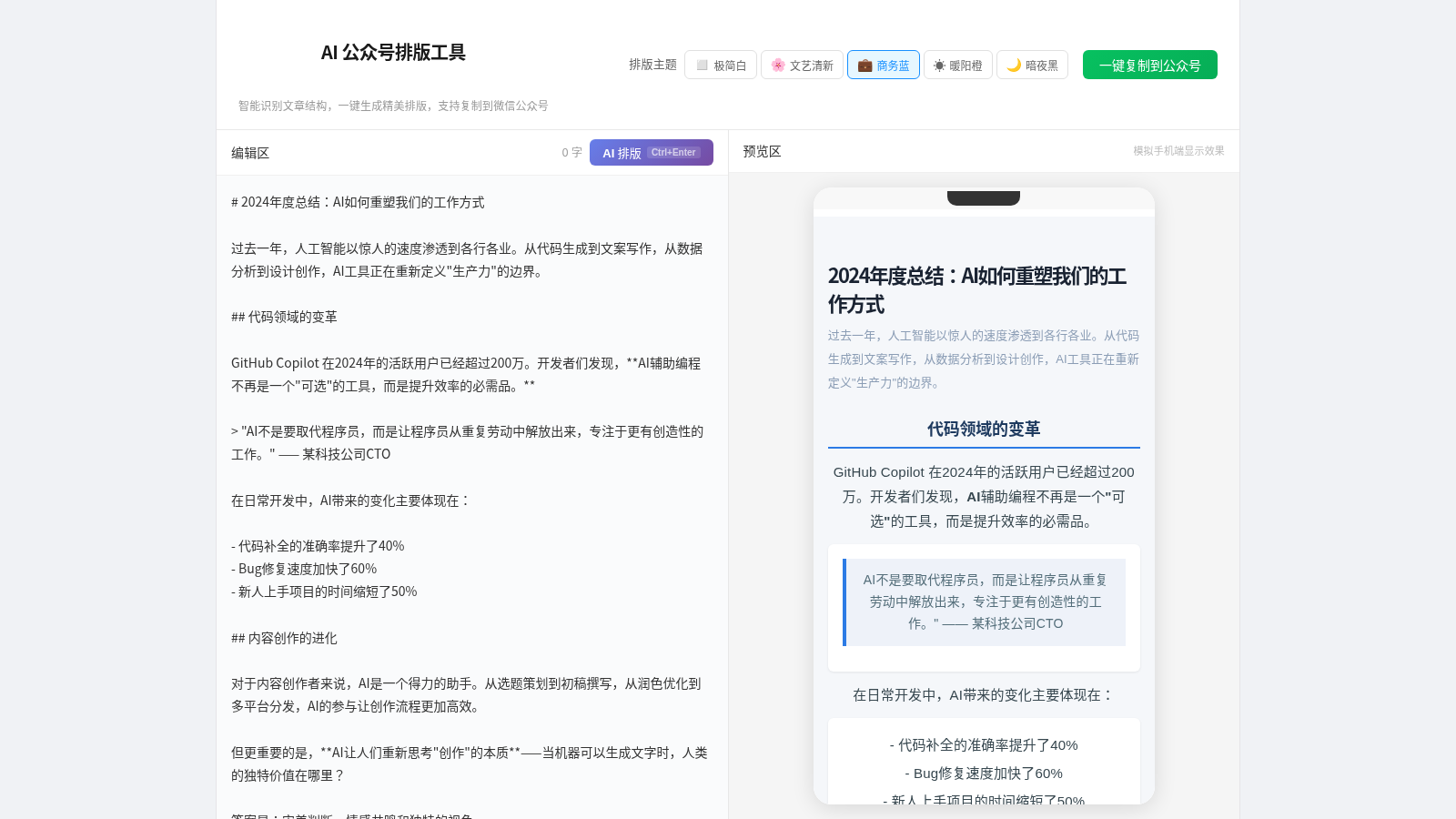Viewport: 1456px width, 819px height.
Task: Click the preview paragraph about GitHub Copilot
Action: tap(984, 497)
